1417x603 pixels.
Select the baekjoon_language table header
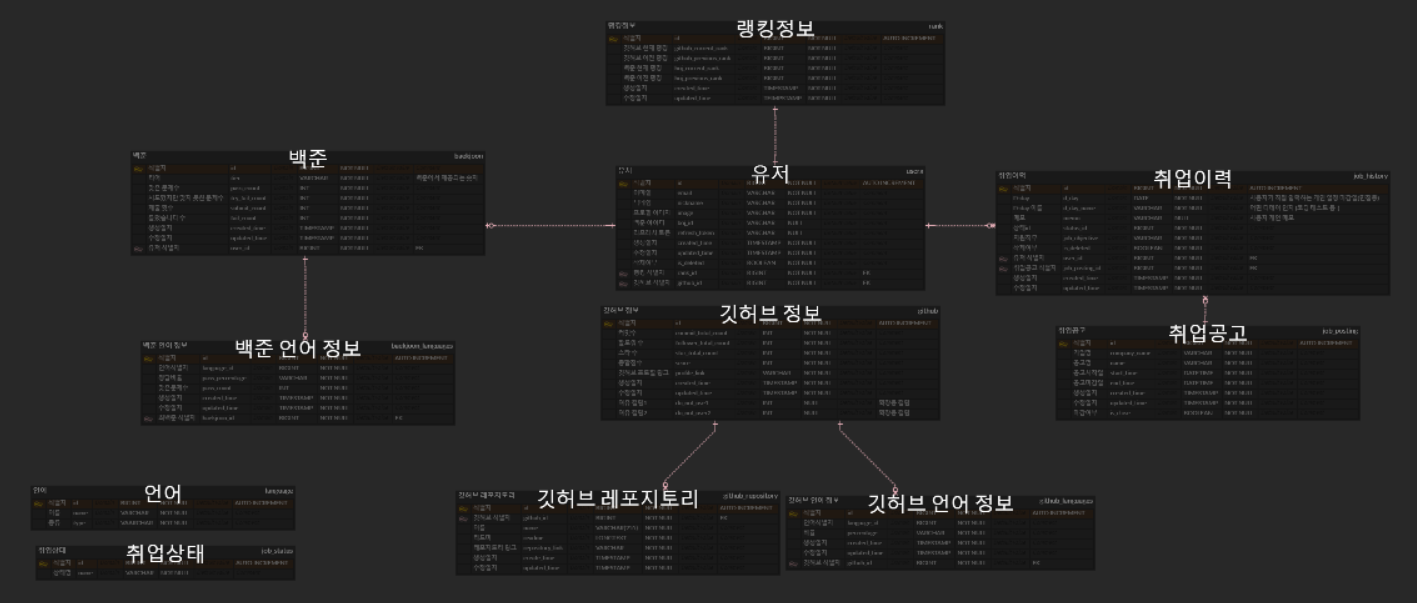coord(298,346)
